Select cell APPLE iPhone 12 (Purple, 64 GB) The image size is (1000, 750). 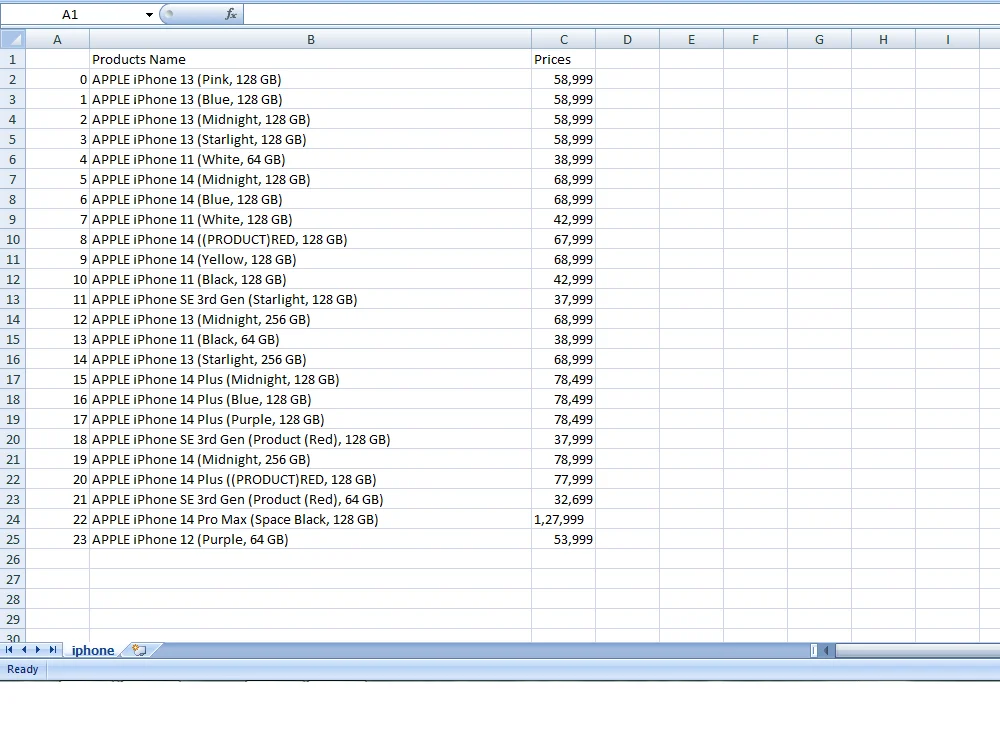click(x=311, y=540)
